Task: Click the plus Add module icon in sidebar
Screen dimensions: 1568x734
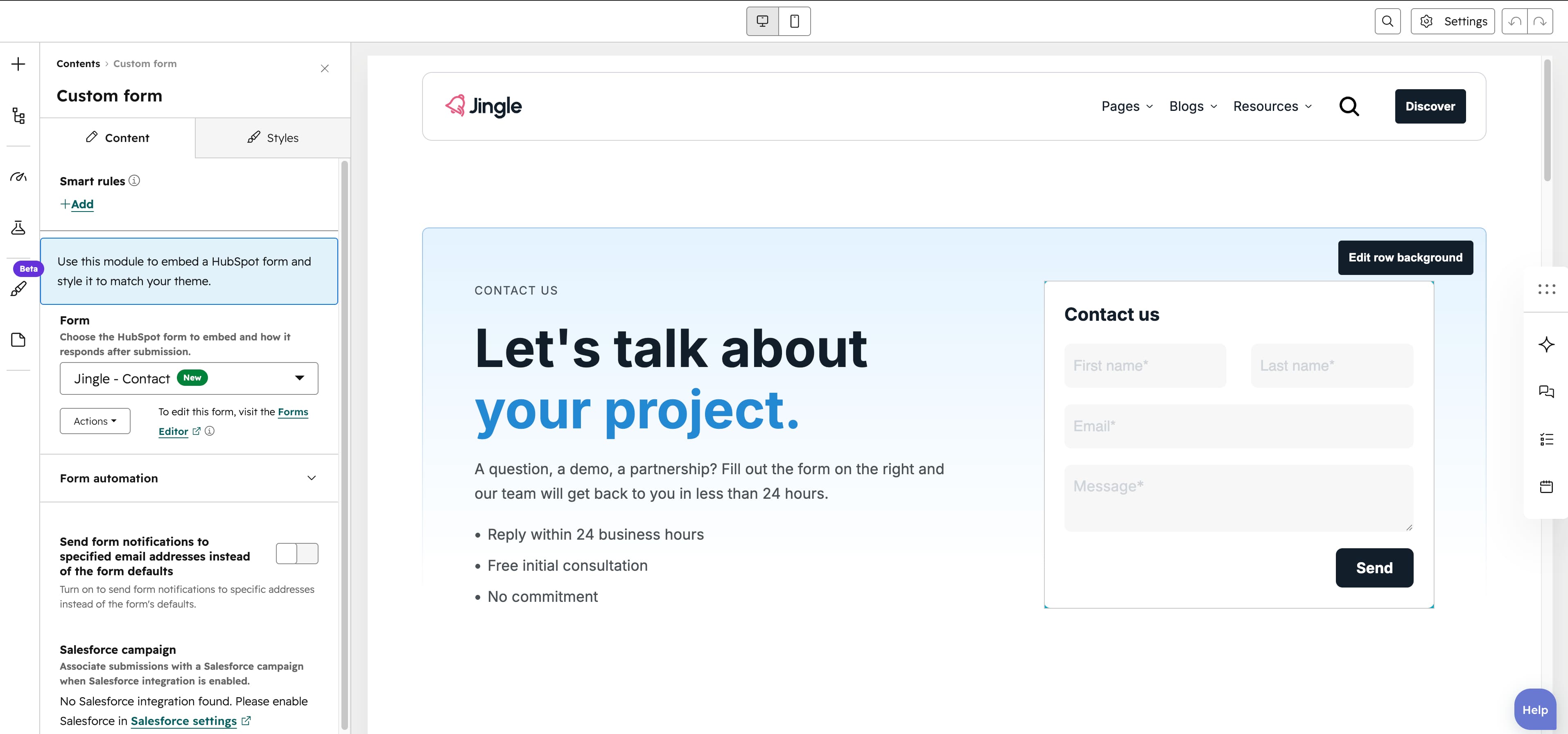Action: (x=18, y=65)
